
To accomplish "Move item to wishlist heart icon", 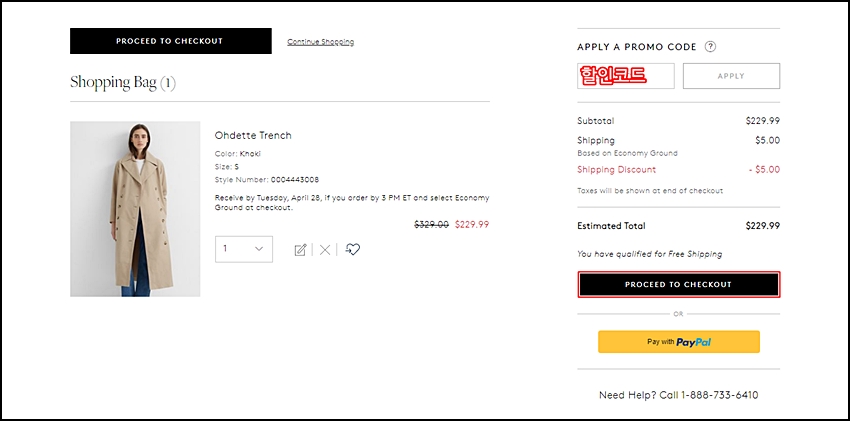I will 352,249.
